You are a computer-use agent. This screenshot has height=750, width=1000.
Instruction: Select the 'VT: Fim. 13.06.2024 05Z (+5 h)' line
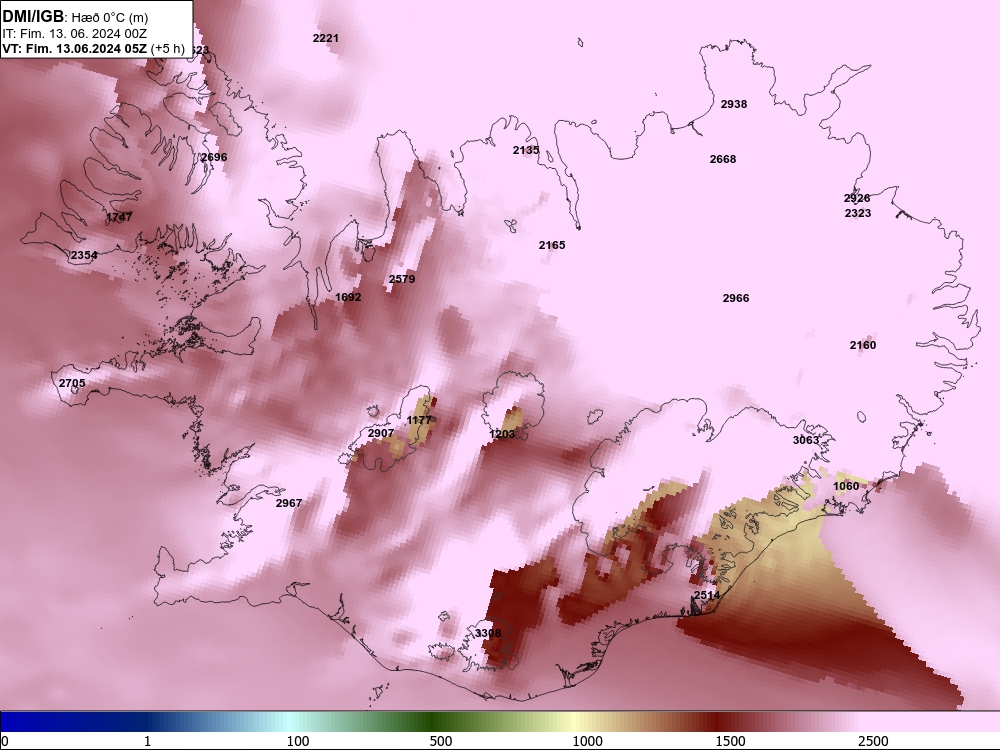coord(94,48)
